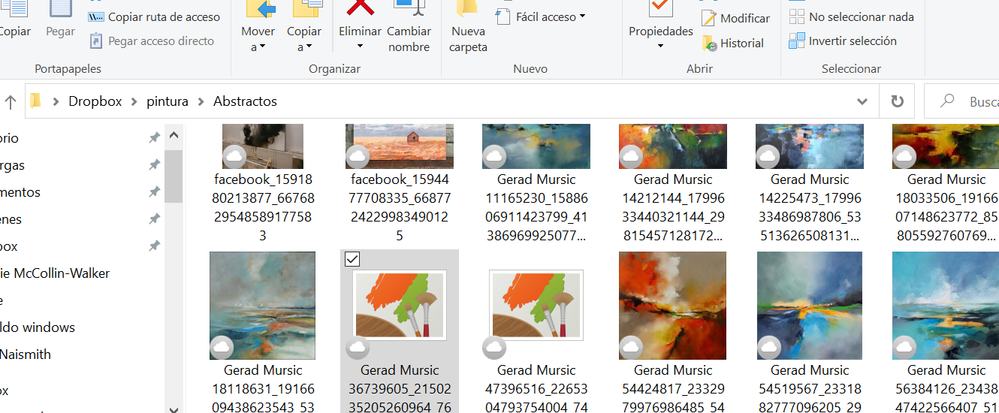Create folder with Nueva carpeta icon

coord(468,12)
